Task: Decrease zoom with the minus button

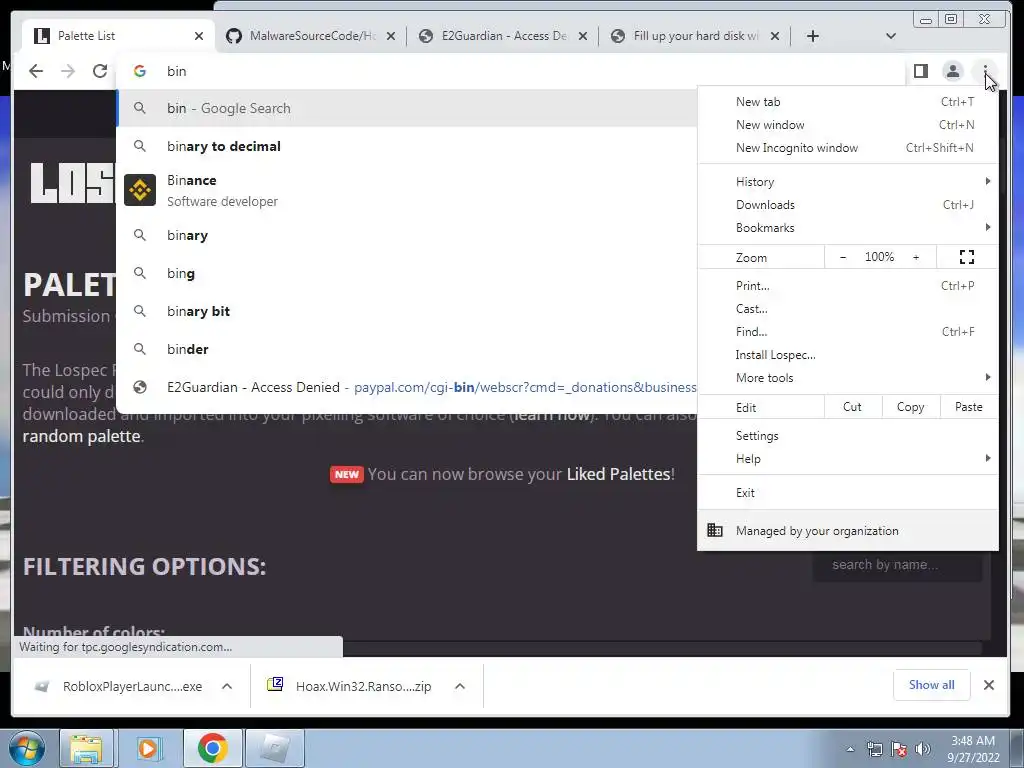Action: pyautogui.click(x=842, y=257)
